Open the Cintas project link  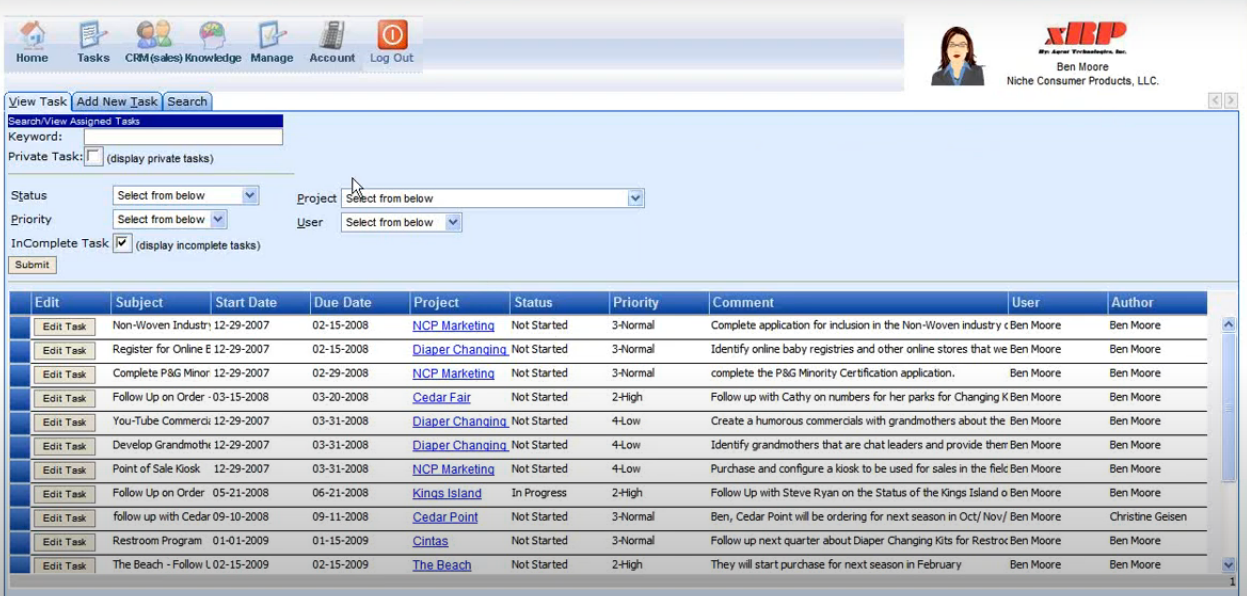coord(430,542)
